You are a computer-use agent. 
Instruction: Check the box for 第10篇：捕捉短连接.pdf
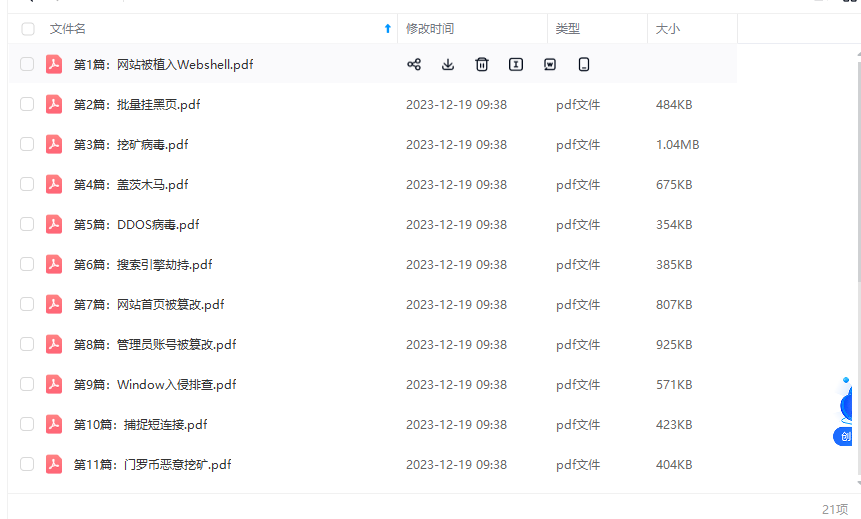pyautogui.click(x=27, y=425)
